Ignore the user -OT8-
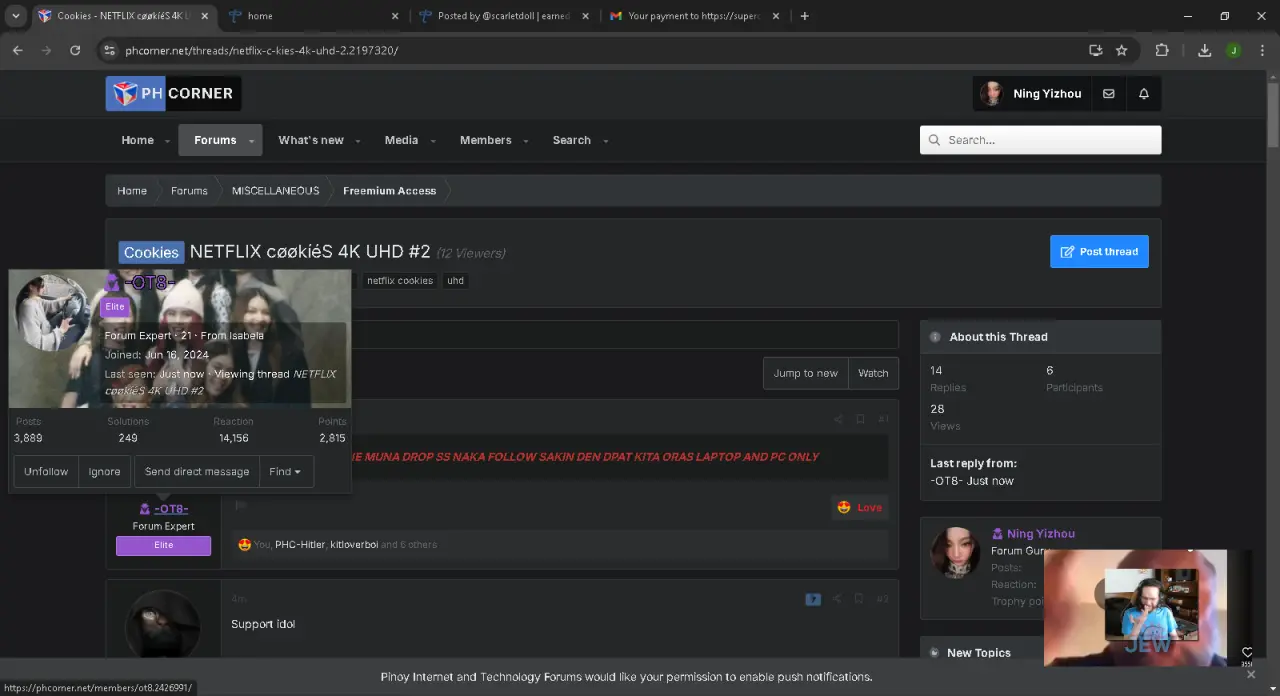This screenshot has height=696, width=1280. coord(104,471)
